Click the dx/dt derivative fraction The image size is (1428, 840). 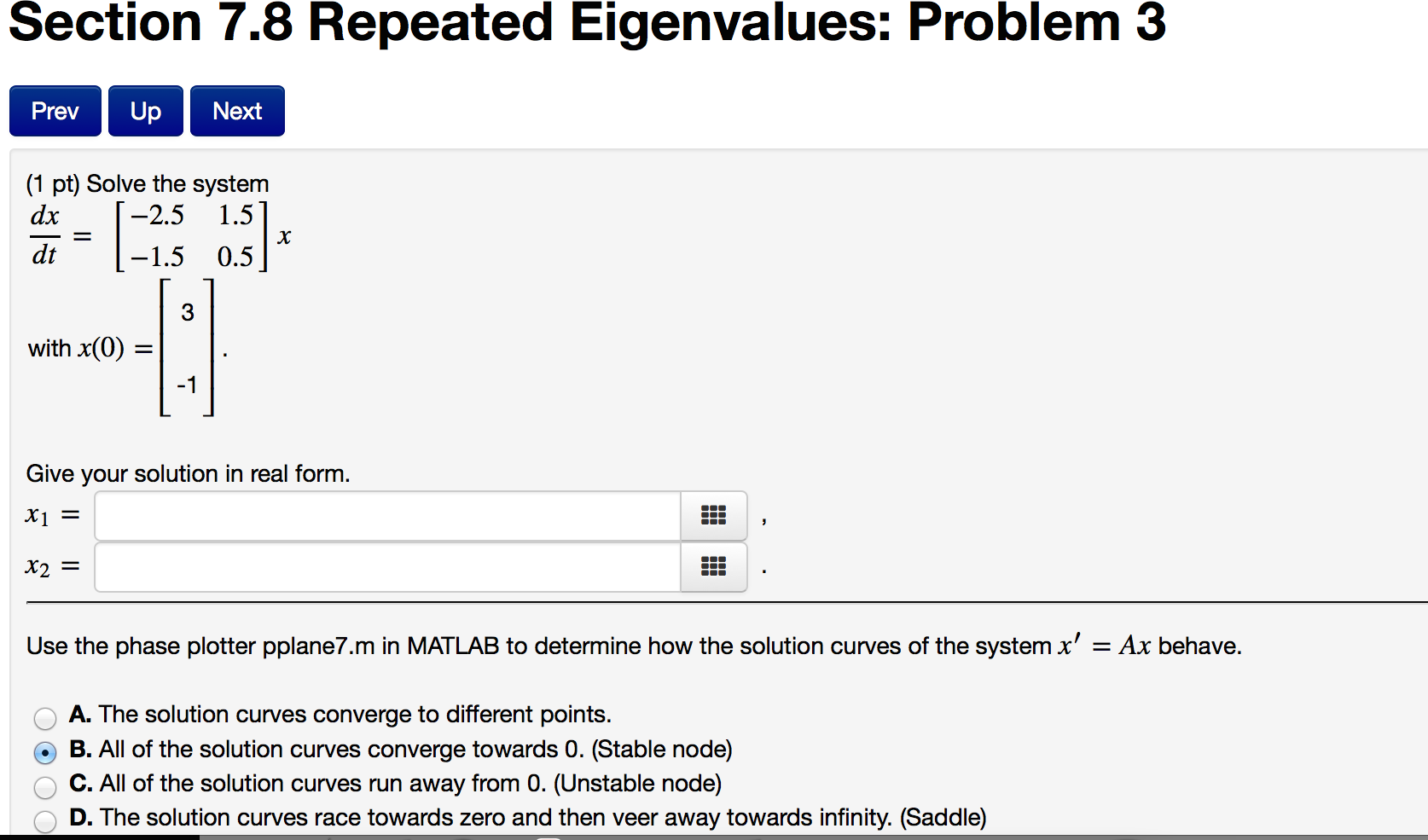[x=44, y=235]
